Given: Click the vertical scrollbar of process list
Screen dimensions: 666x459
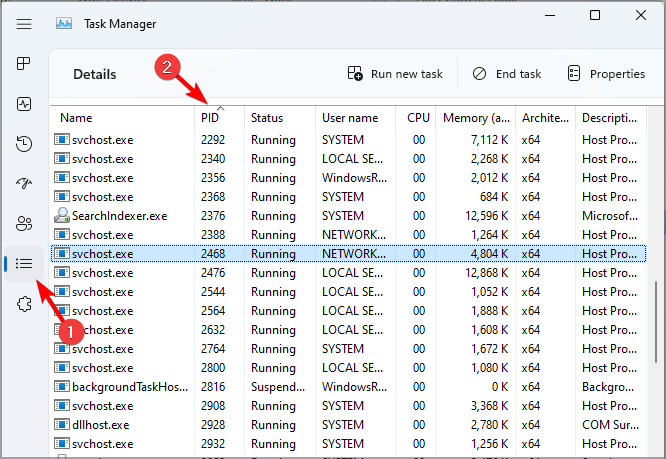Looking at the screenshot, I should pos(655,321).
